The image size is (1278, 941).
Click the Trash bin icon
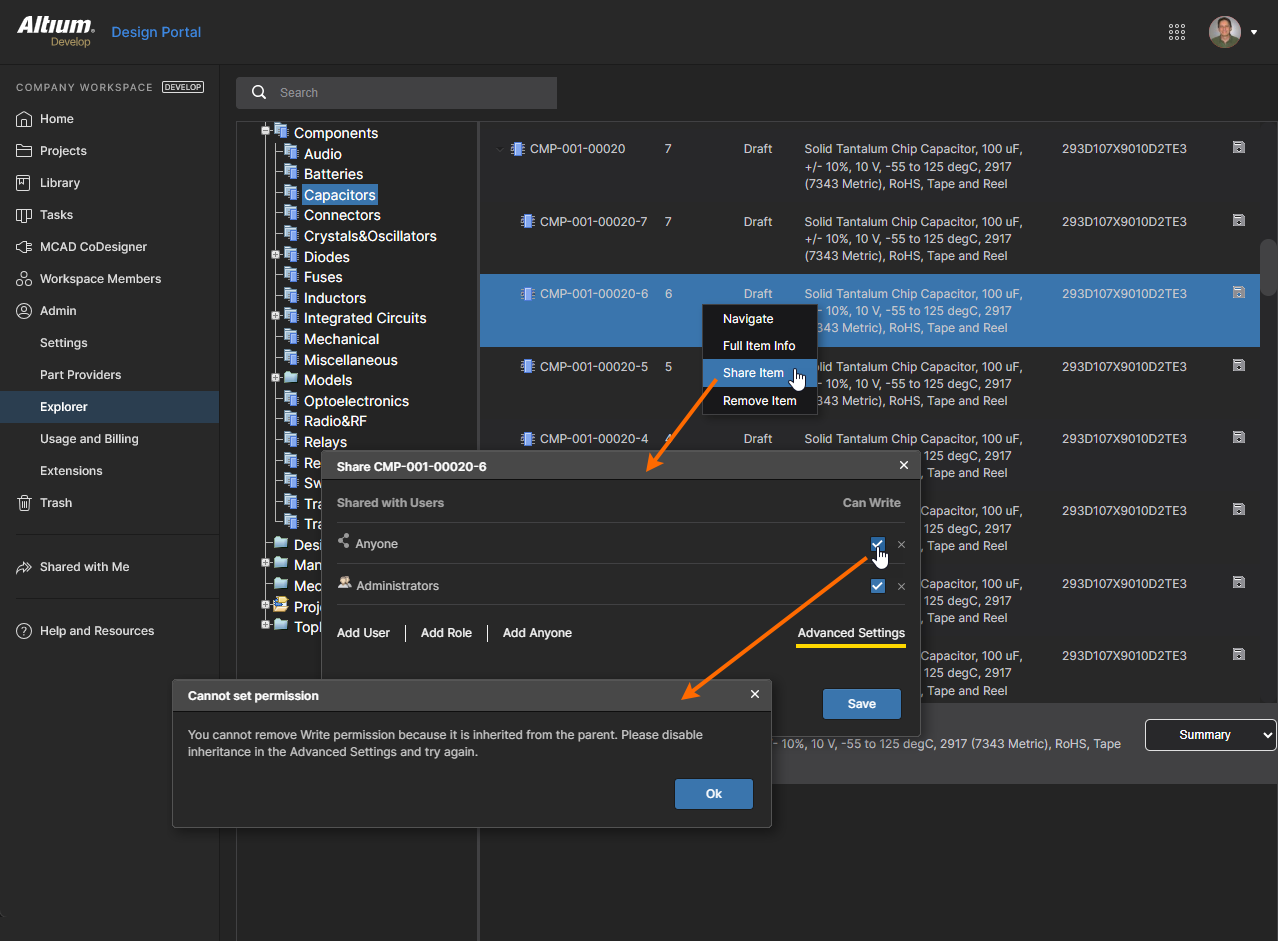point(24,503)
